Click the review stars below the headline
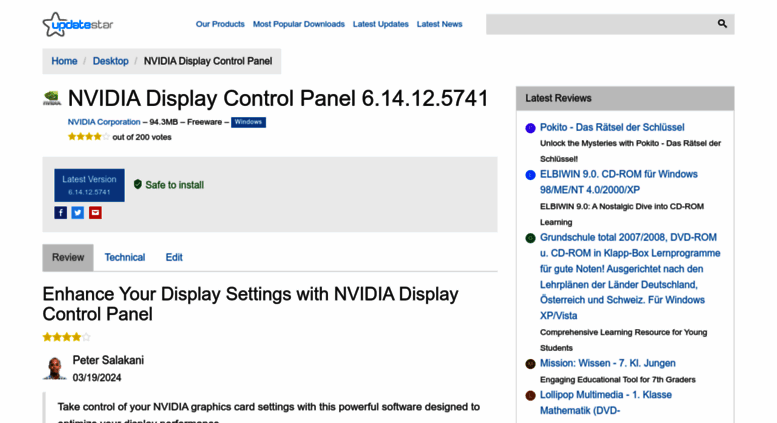 click(66, 337)
